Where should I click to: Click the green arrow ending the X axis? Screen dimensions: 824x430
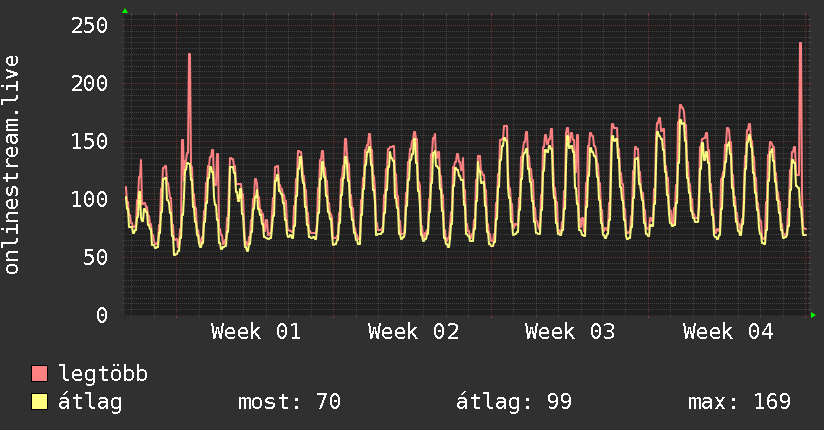click(814, 315)
